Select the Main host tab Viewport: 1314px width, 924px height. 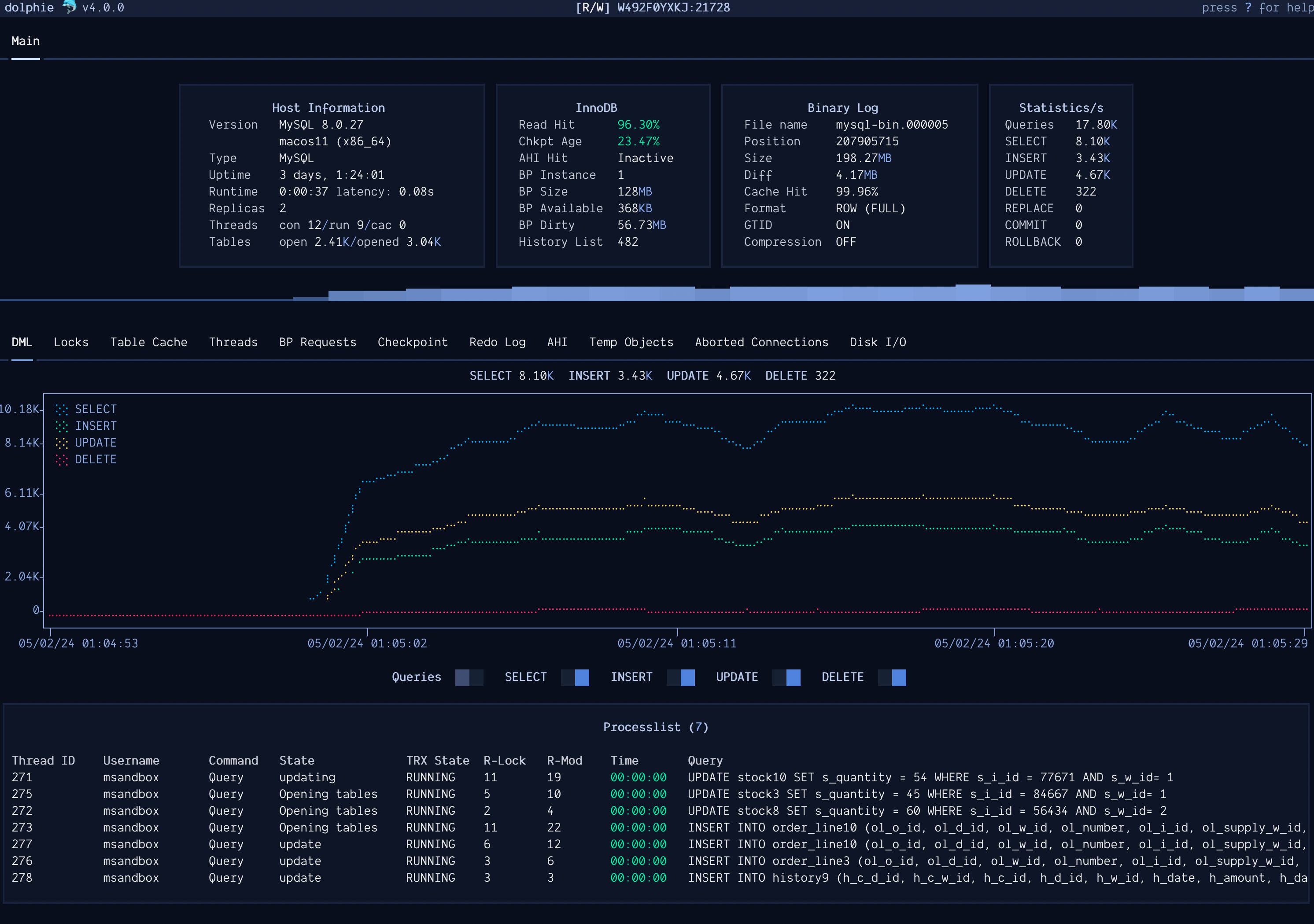(25, 41)
